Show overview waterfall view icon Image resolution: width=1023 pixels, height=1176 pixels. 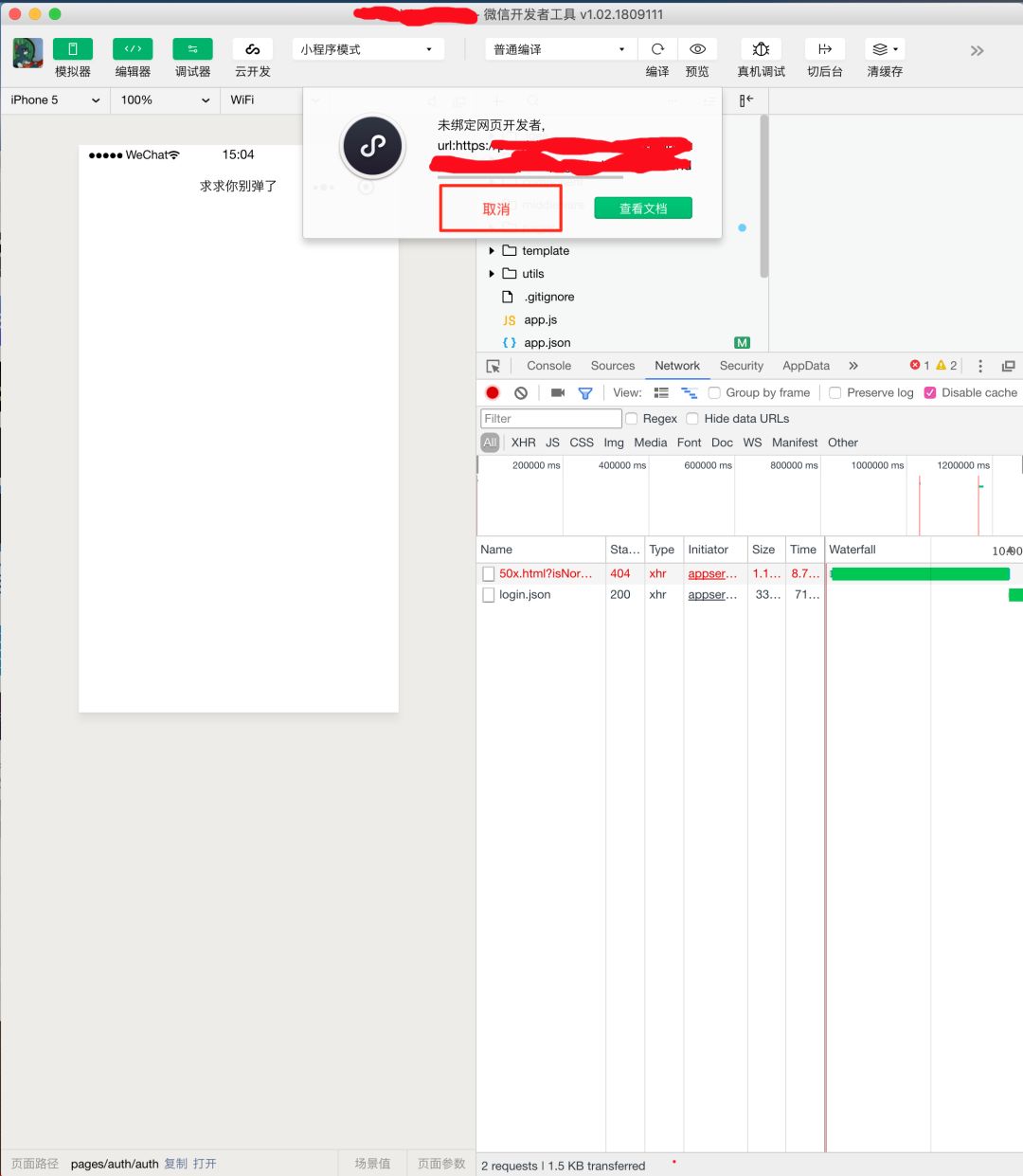(689, 392)
